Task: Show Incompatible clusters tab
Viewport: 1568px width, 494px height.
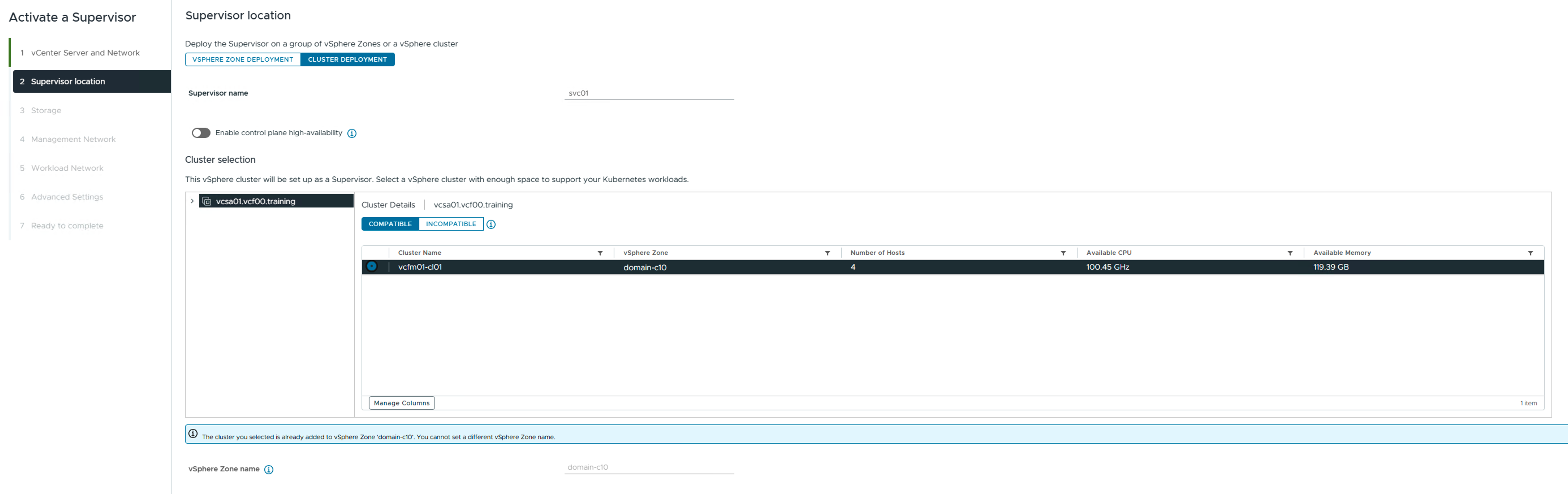Action: coord(451,224)
